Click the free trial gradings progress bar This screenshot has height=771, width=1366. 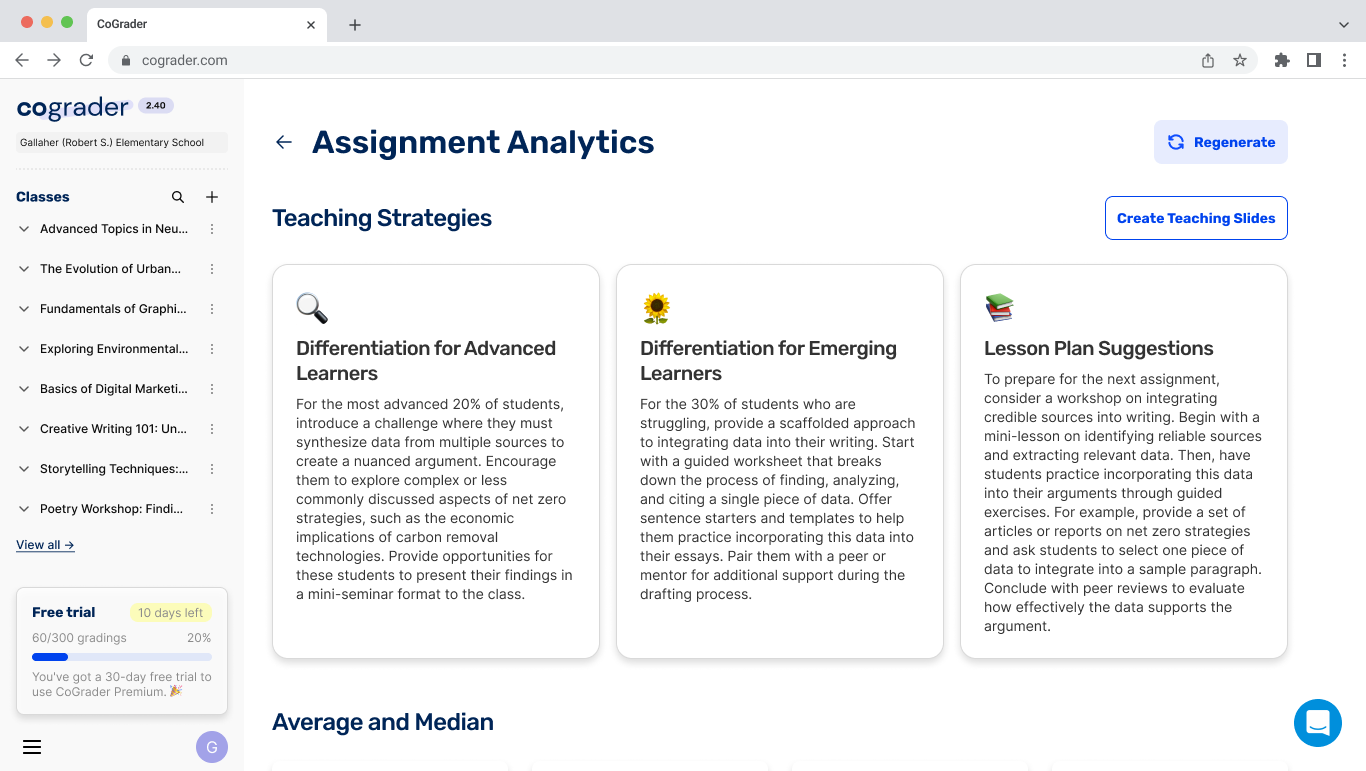(x=122, y=657)
